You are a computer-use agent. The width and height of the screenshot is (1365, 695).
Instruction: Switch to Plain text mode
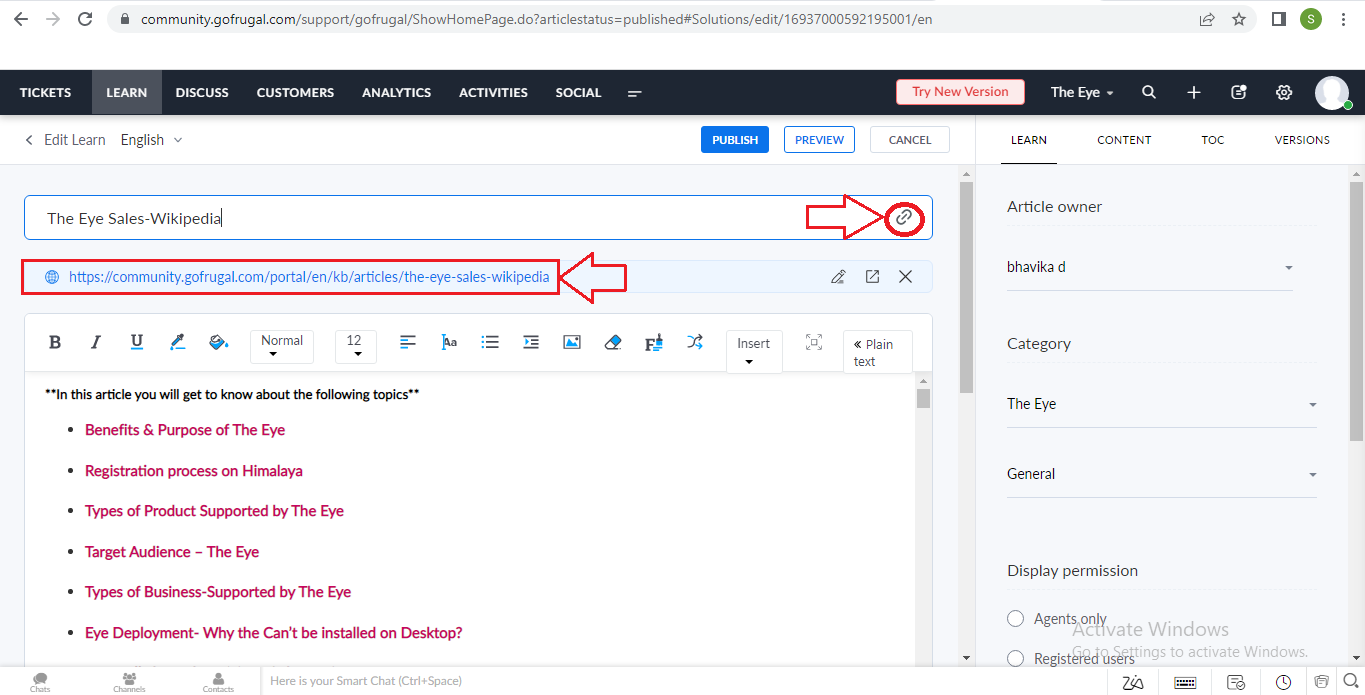click(877, 352)
